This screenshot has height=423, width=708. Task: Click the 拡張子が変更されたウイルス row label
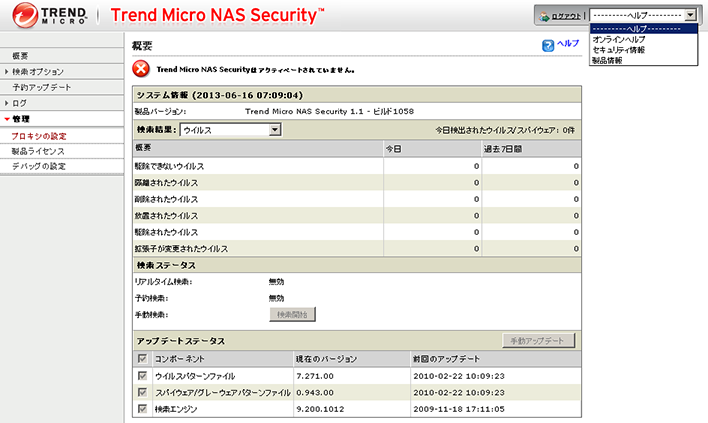click(x=181, y=249)
